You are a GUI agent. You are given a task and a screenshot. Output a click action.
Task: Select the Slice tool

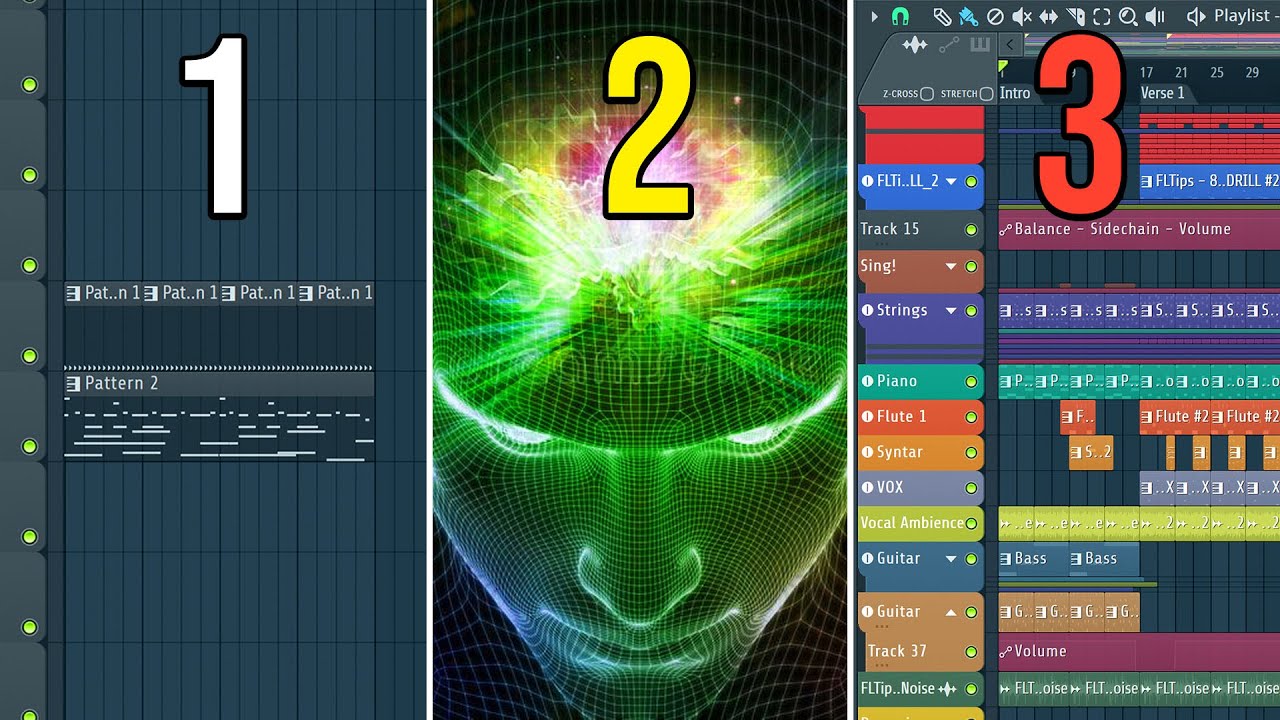point(1076,16)
